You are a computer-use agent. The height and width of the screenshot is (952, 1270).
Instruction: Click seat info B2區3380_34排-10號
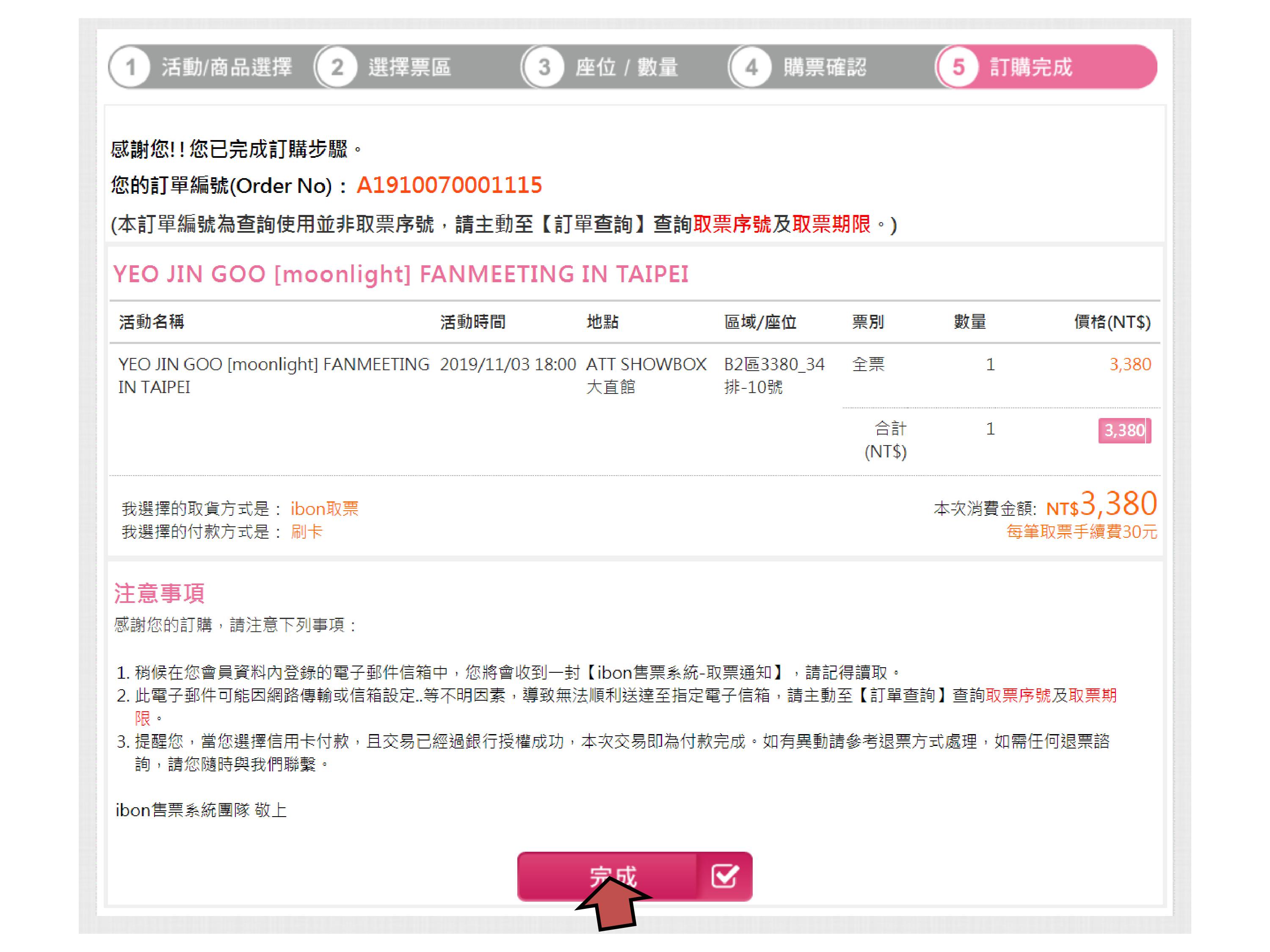(x=774, y=375)
